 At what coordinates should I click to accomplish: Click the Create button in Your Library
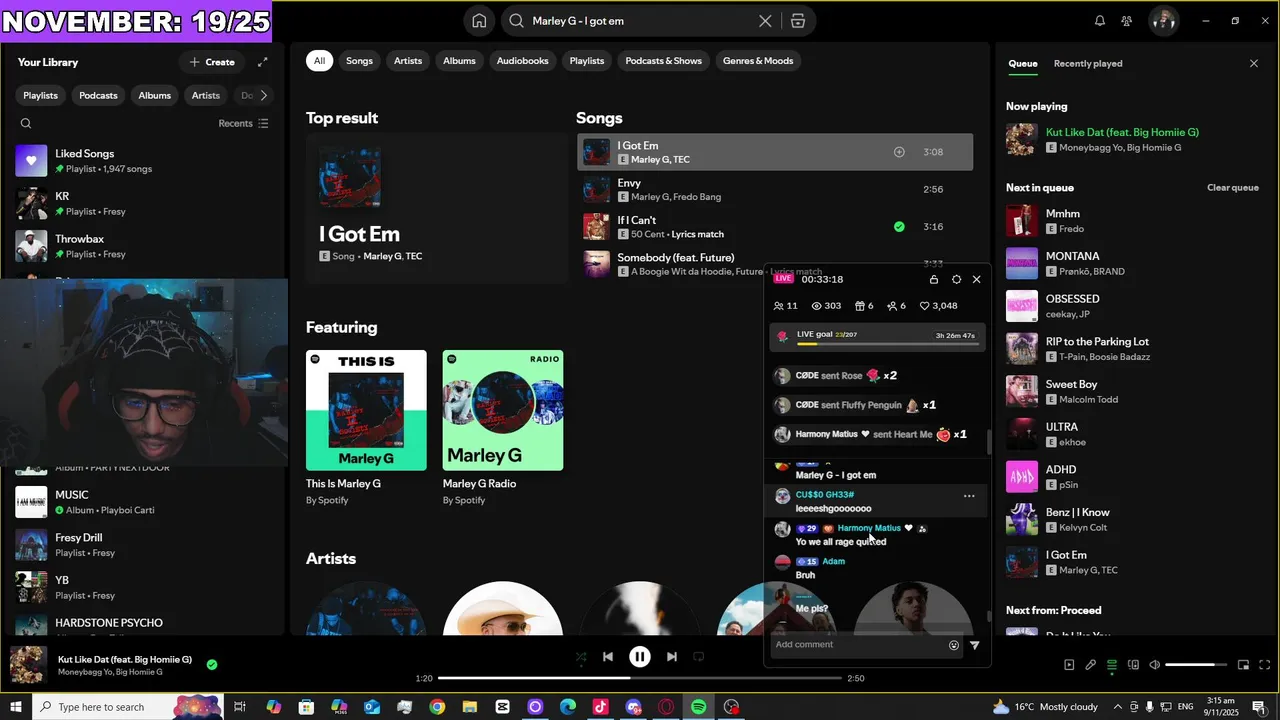coord(212,62)
